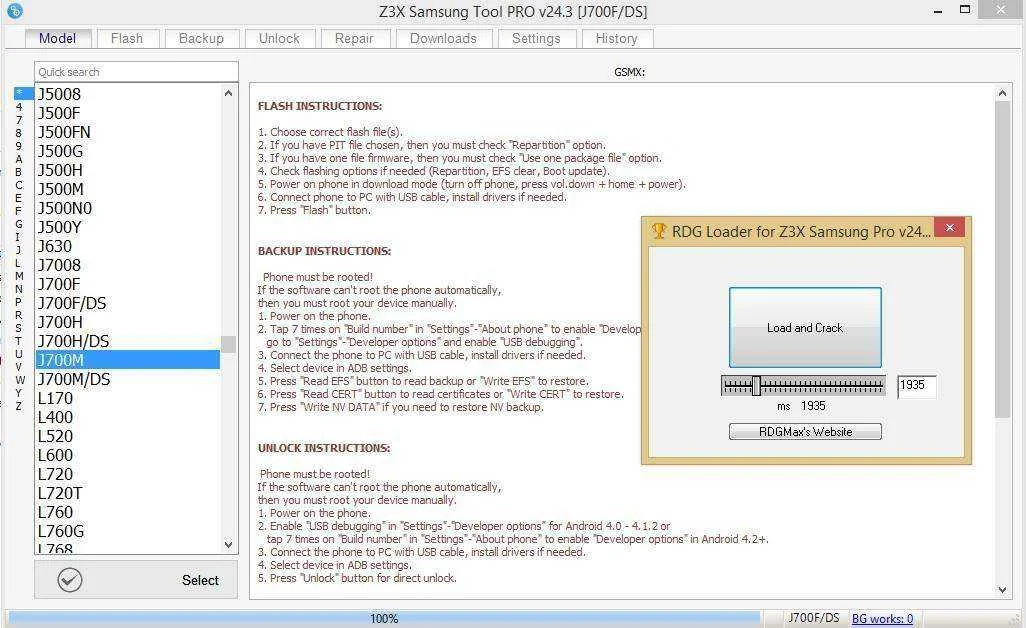The image size is (1026, 628).
Task: Close the RDG Loader dialog
Action: [950, 228]
